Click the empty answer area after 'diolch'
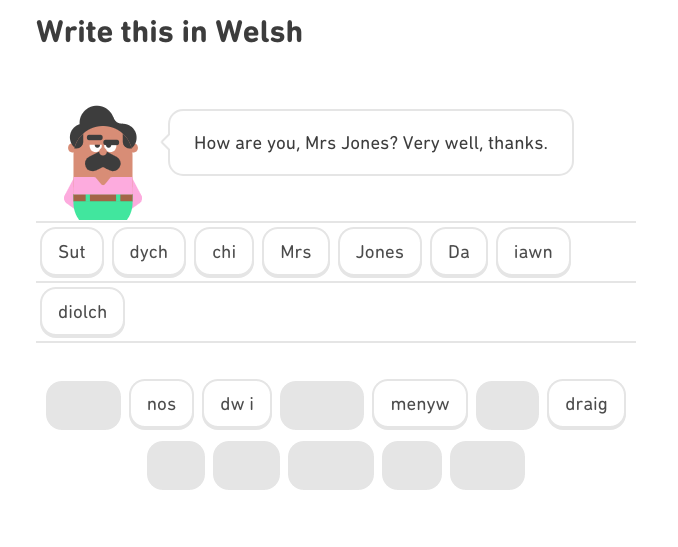This screenshot has width=678, height=547. (x=381, y=312)
